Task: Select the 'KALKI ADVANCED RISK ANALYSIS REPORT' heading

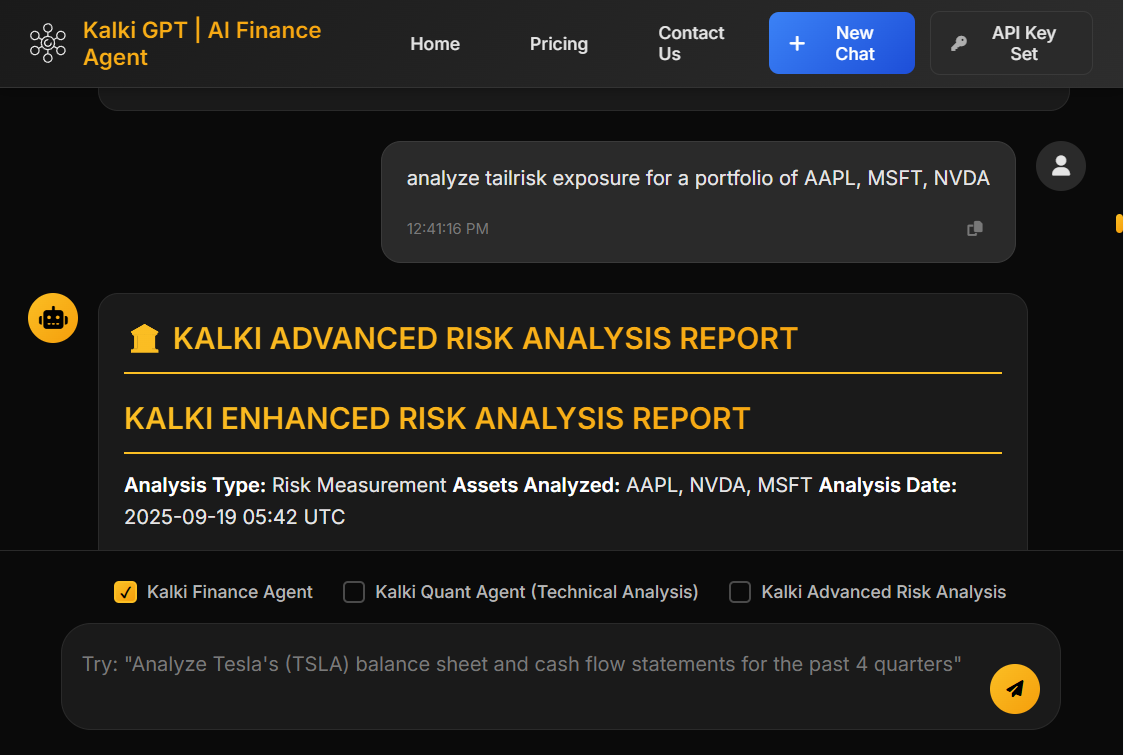Action: (485, 338)
